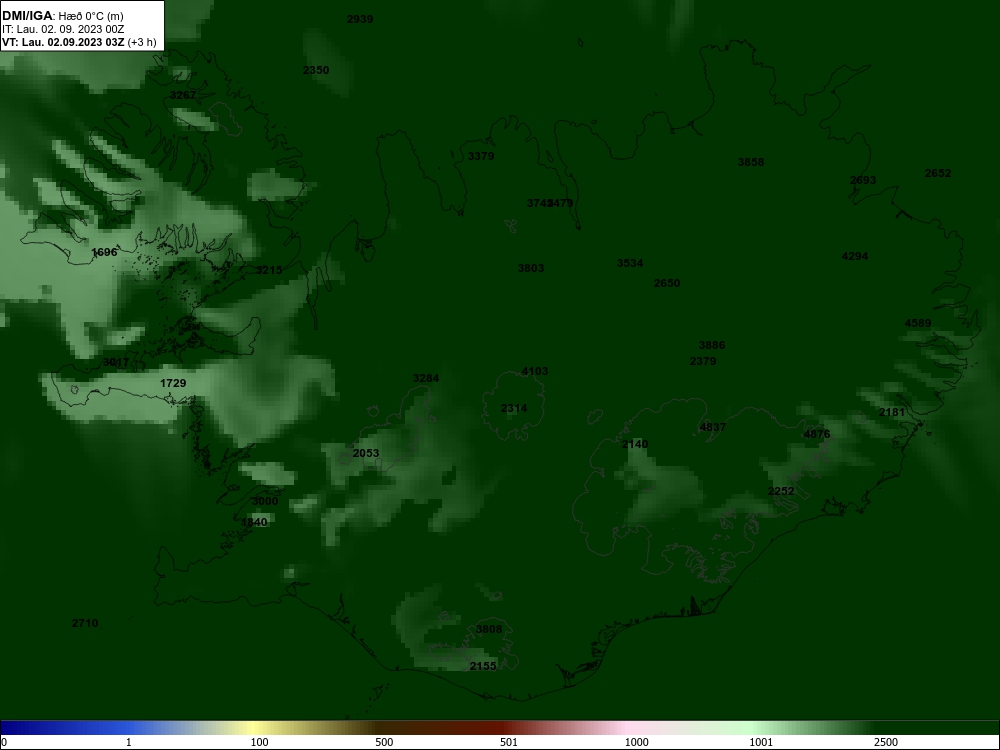The image size is (1000, 750).
Task: Select the 1696 value label
Action: pyautogui.click(x=104, y=253)
